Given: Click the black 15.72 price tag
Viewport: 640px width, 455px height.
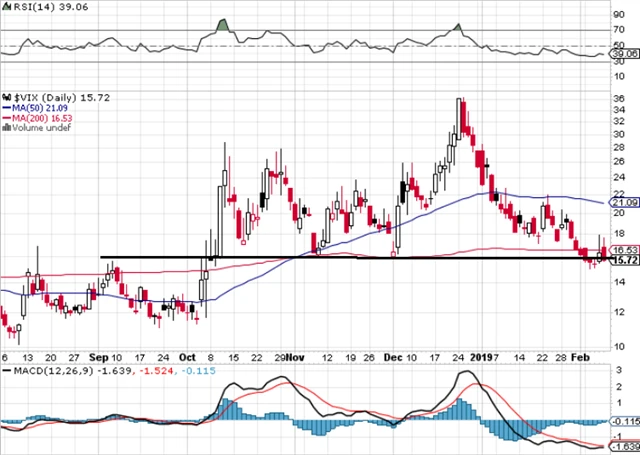Looking at the screenshot, I should tap(624, 260).
